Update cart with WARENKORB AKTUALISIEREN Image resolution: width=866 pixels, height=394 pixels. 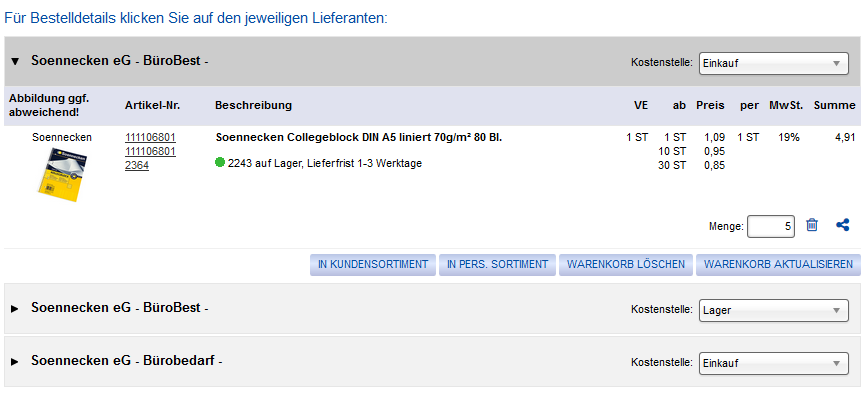click(778, 265)
